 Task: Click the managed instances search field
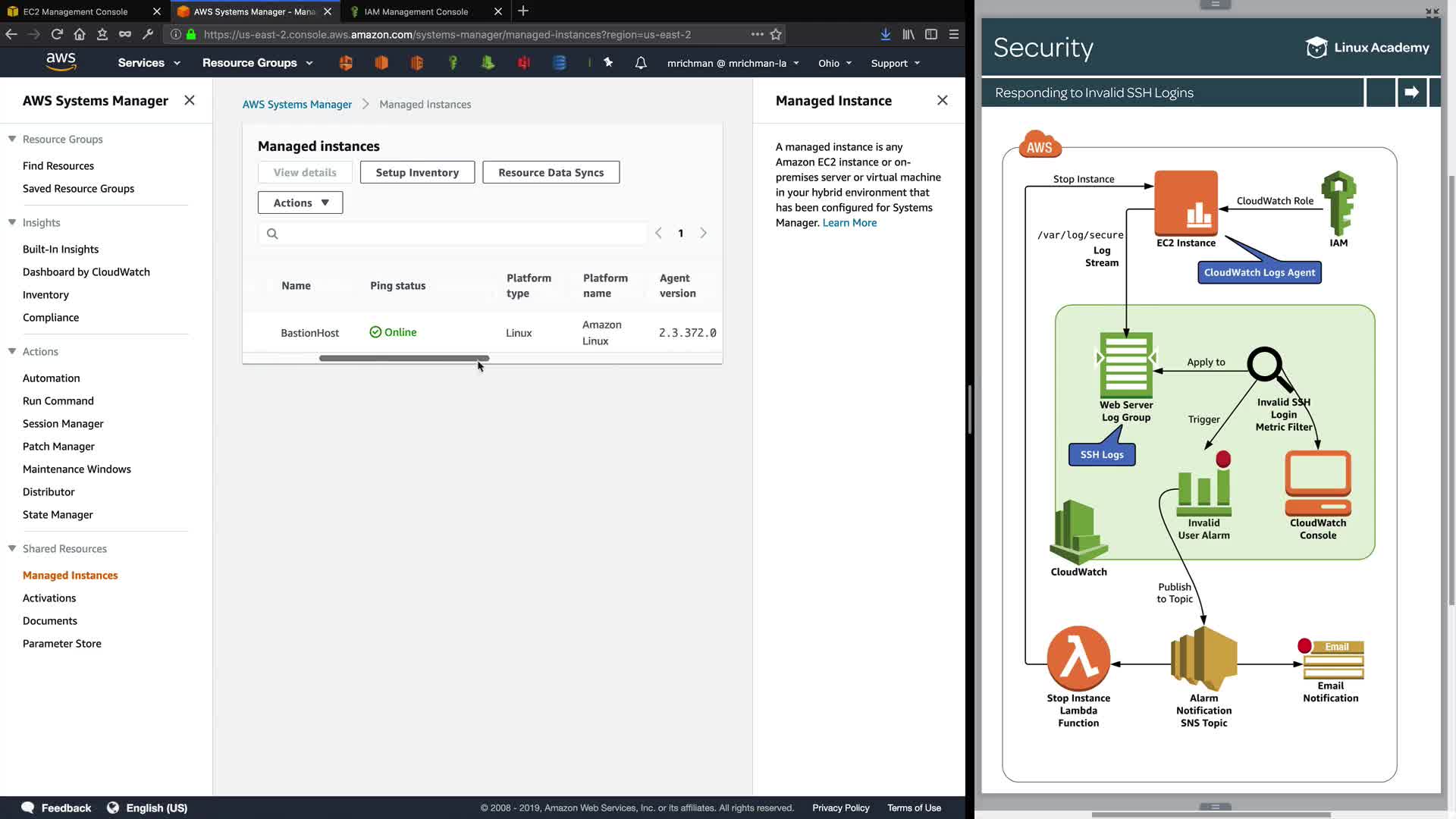click(x=455, y=234)
